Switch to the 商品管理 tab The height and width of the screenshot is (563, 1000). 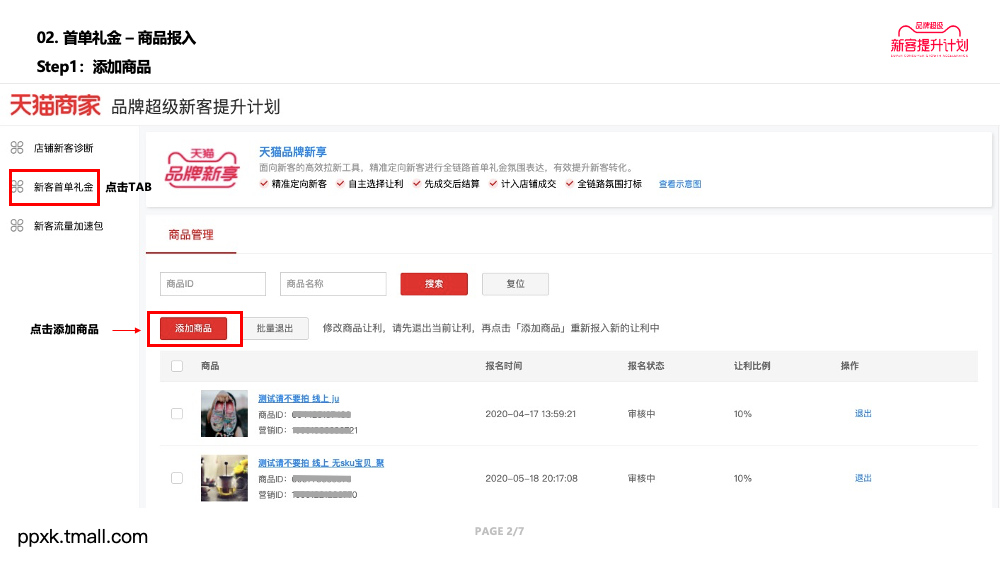point(191,235)
